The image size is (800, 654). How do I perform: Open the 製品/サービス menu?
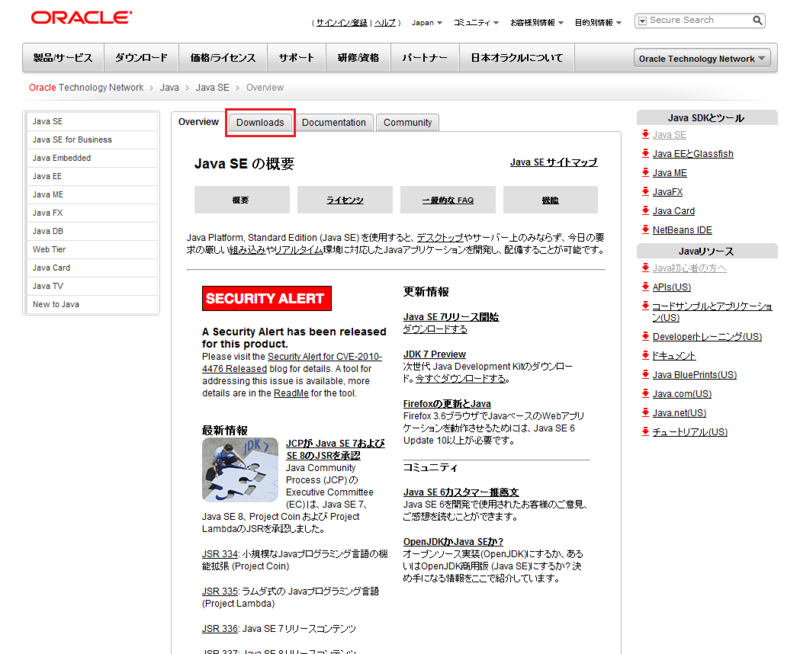(63, 58)
